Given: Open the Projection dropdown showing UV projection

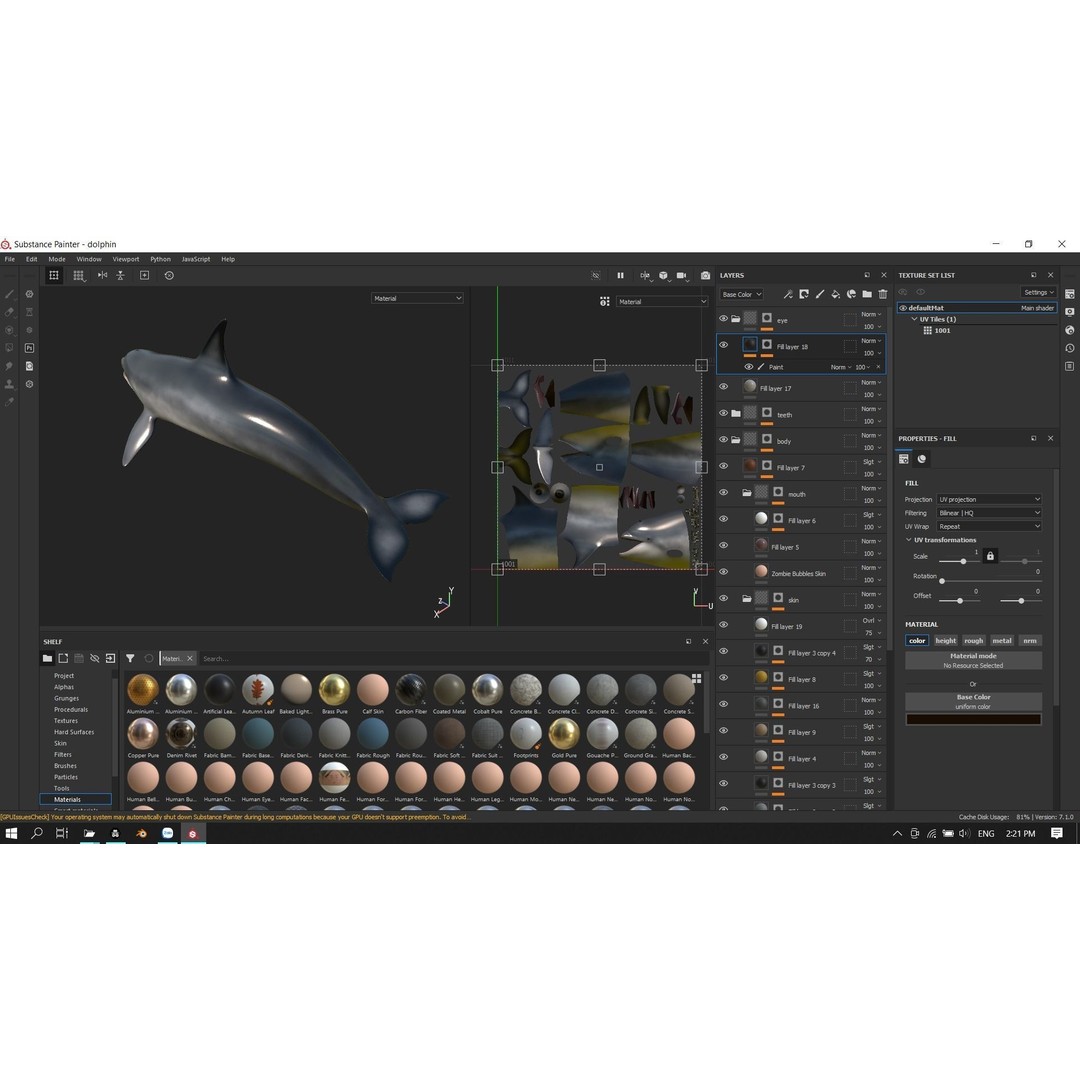Looking at the screenshot, I should pos(989,499).
